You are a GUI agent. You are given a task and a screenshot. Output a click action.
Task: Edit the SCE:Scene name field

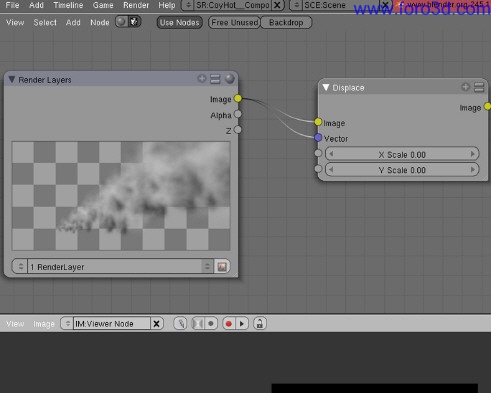(x=341, y=5)
